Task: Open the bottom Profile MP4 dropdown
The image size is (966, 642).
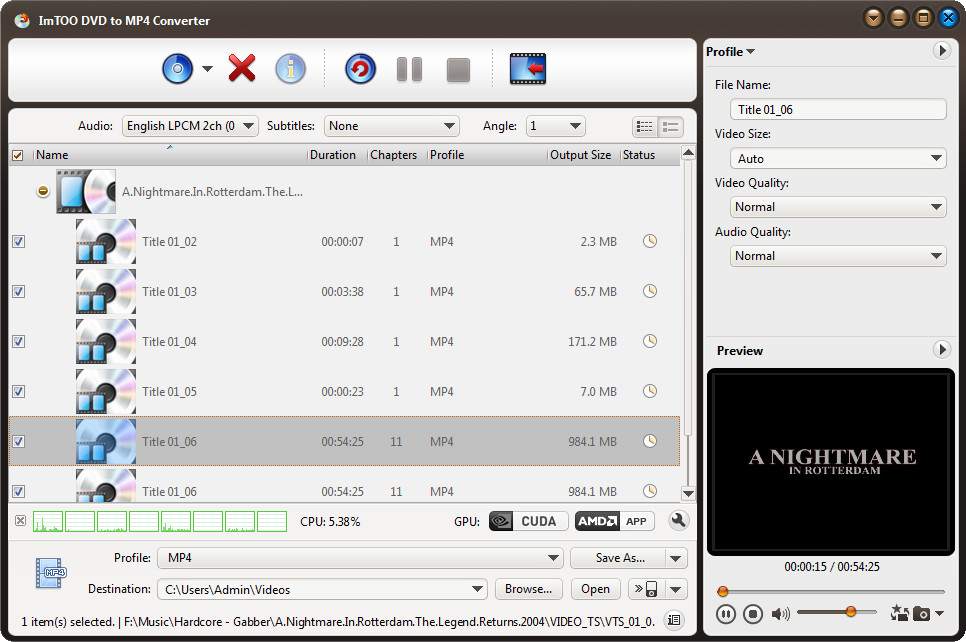Action: (360, 558)
